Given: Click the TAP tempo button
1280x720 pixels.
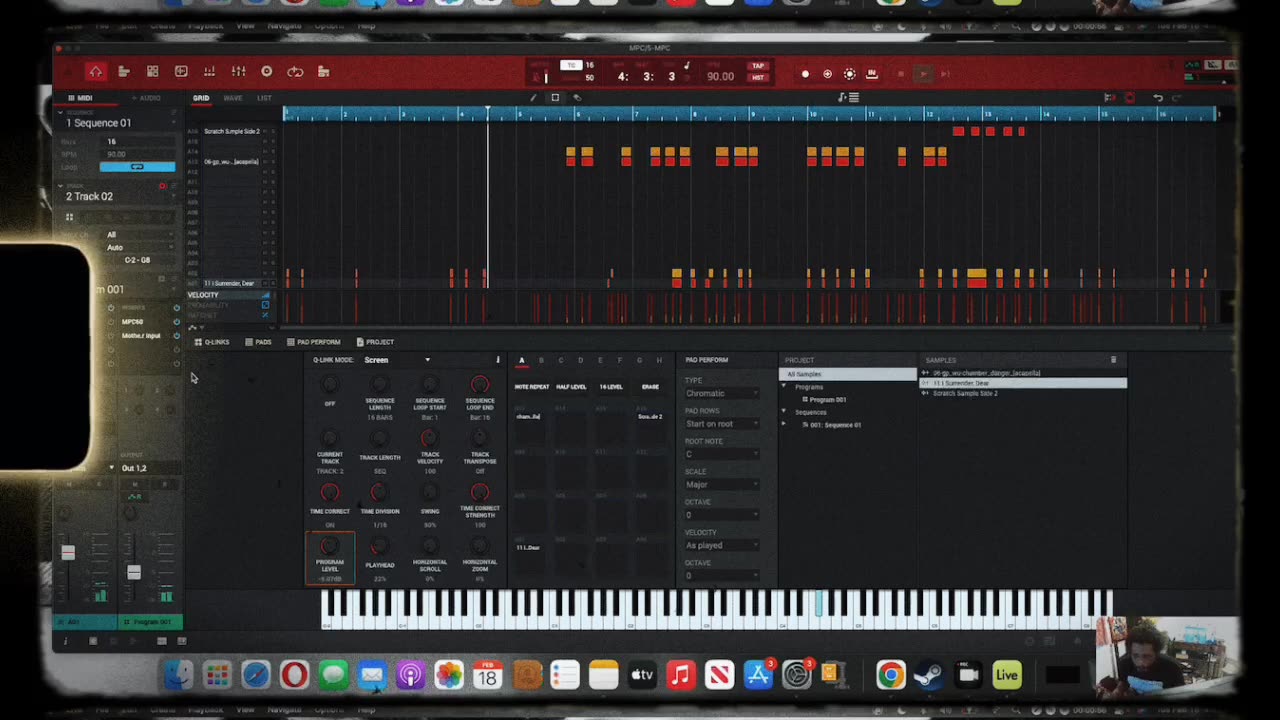Looking at the screenshot, I should pos(758,66).
